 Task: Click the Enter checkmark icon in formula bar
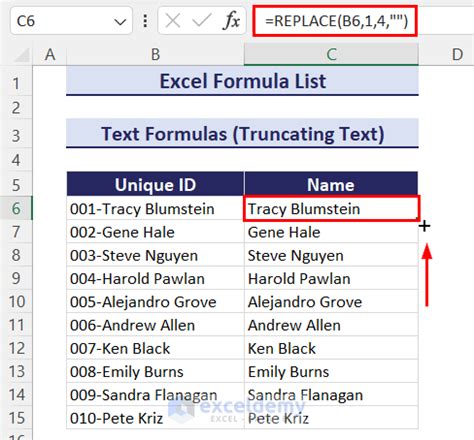click(x=202, y=21)
